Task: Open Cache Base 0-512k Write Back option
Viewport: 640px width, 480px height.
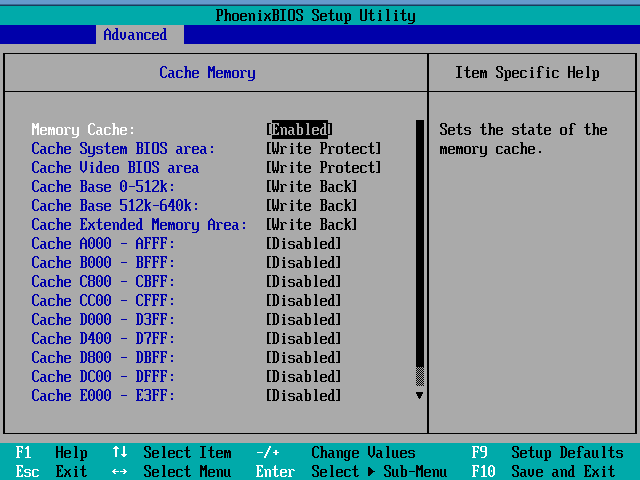Action: [311, 187]
